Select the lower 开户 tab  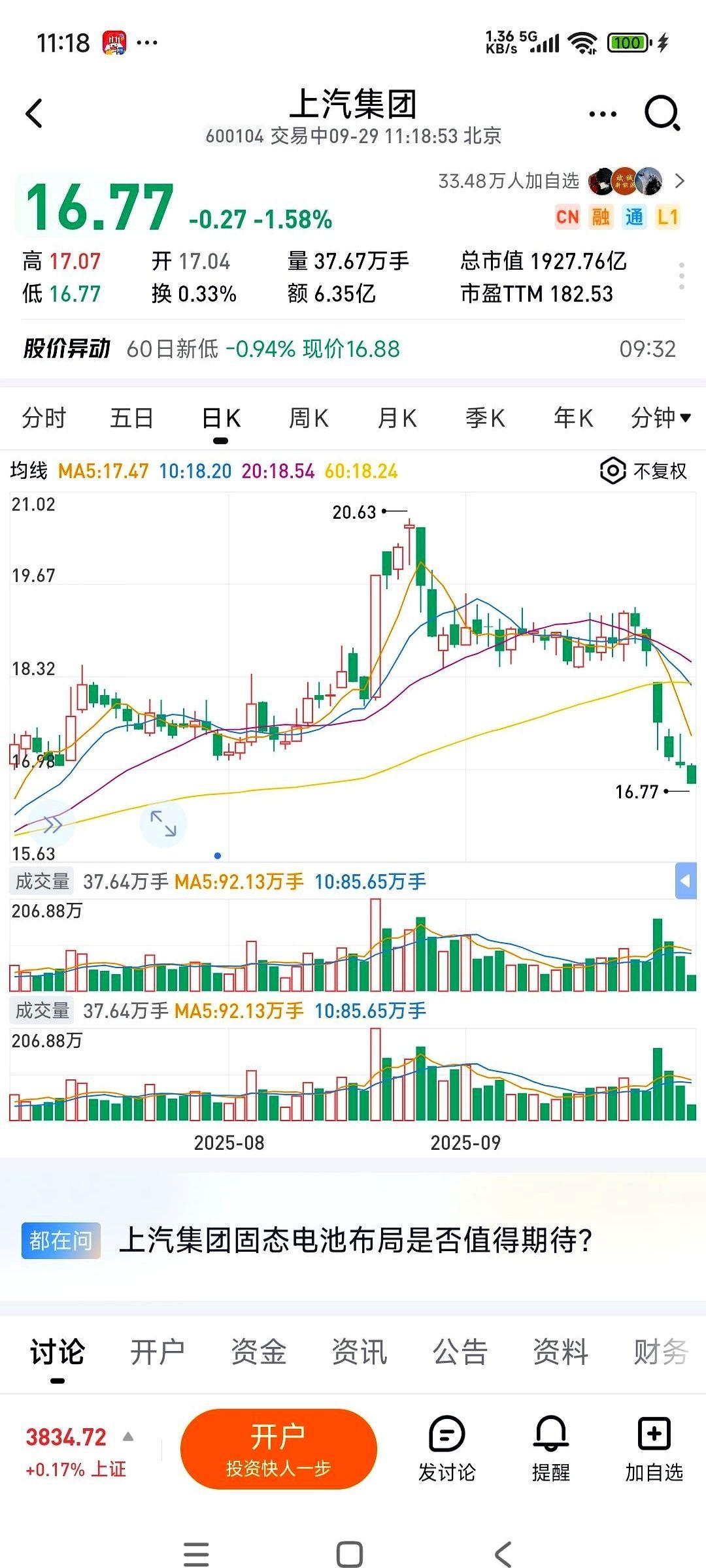click(x=158, y=1352)
